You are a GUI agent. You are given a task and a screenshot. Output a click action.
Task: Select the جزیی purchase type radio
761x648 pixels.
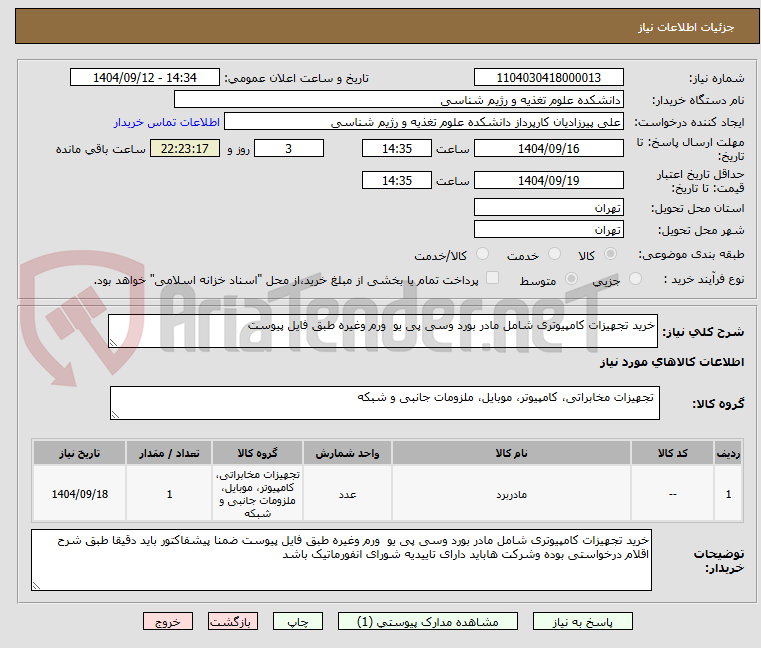pyautogui.click(x=635, y=279)
